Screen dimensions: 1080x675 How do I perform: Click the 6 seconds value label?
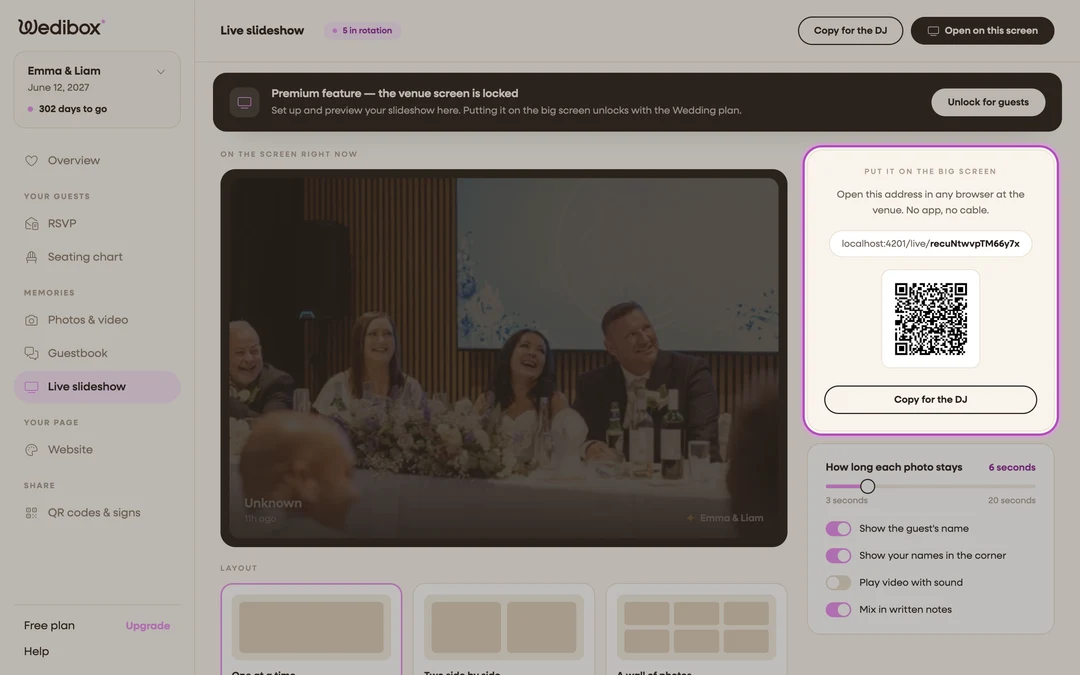pyautogui.click(x=1012, y=468)
